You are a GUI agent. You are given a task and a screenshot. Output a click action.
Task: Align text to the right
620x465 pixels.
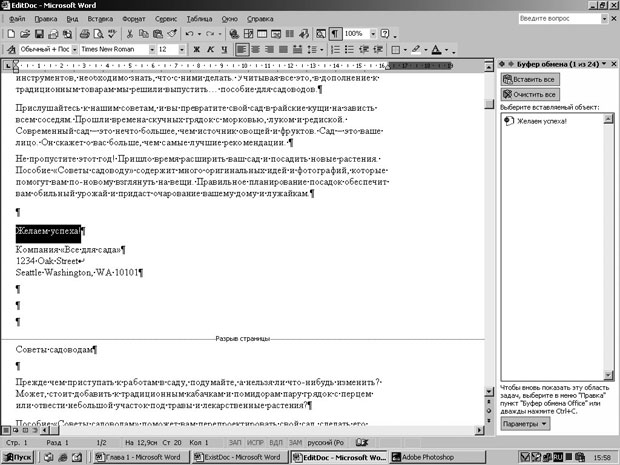click(x=269, y=49)
